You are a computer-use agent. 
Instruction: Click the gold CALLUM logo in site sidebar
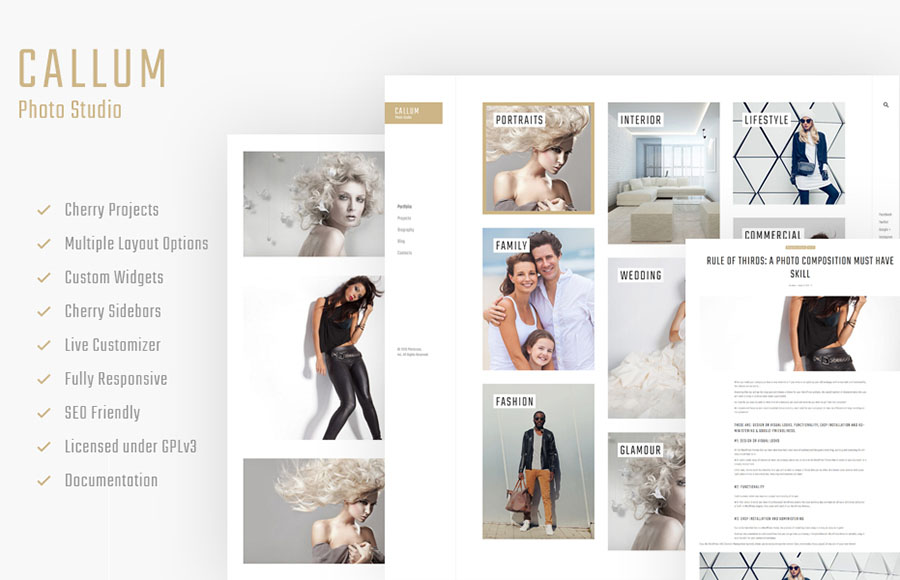pyautogui.click(x=413, y=113)
